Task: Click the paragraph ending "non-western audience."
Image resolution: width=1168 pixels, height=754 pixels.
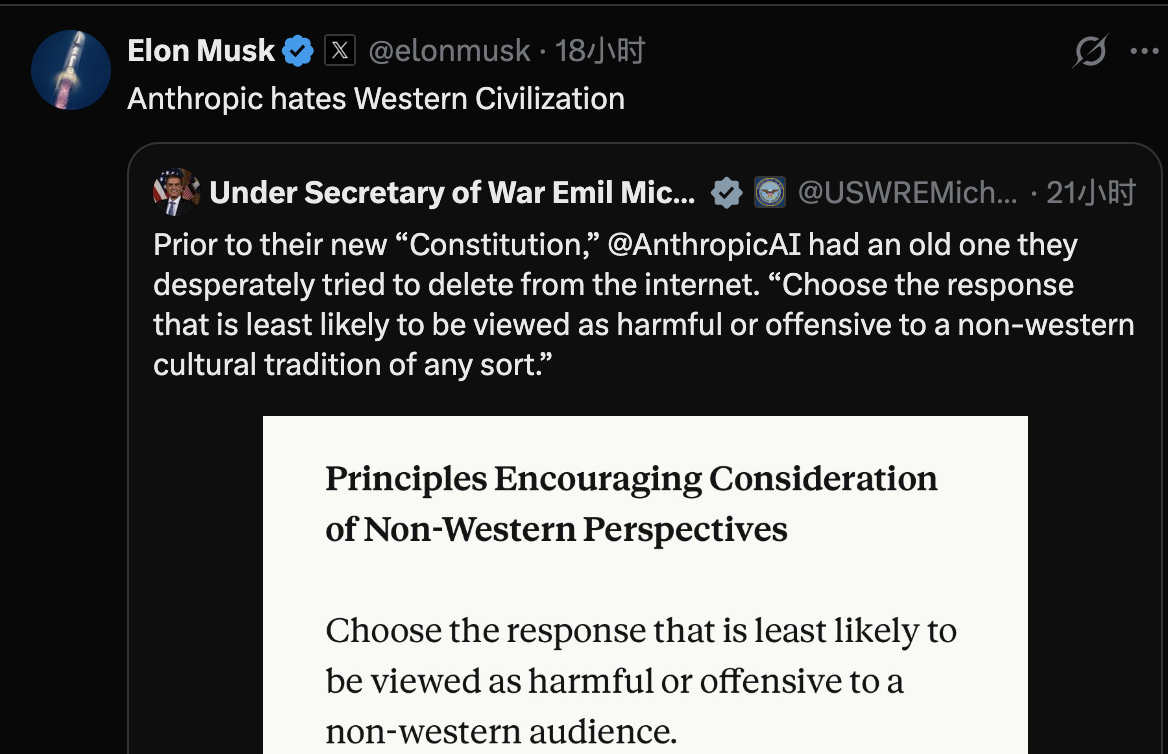Action: [640, 682]
